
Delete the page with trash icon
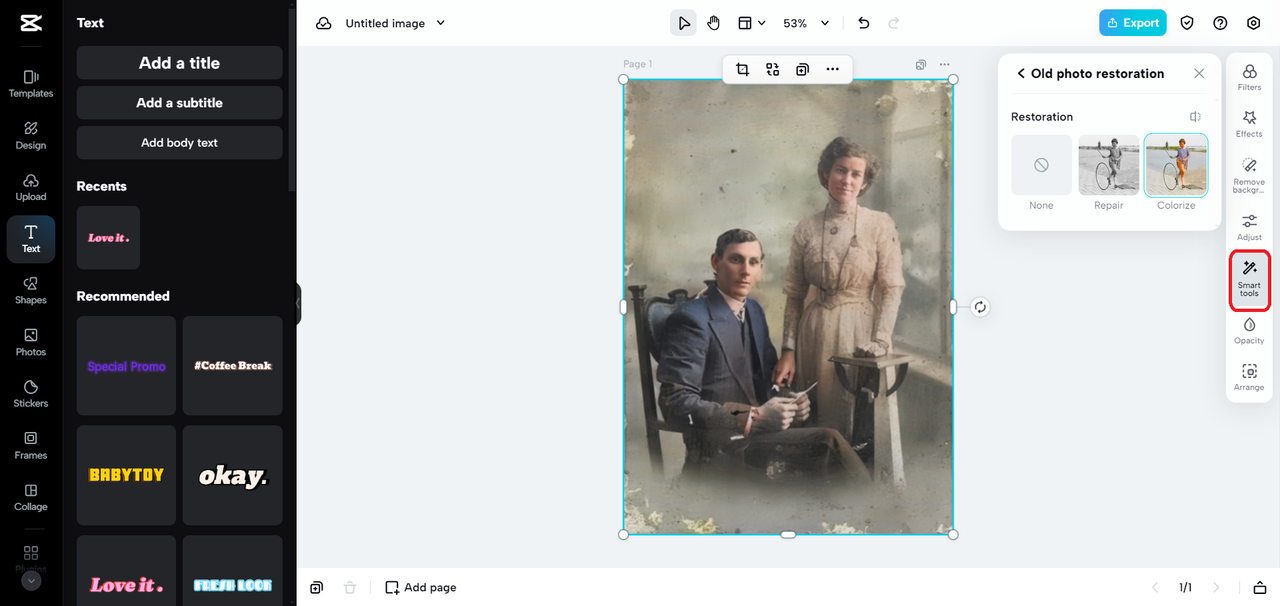tap(350, 587)
